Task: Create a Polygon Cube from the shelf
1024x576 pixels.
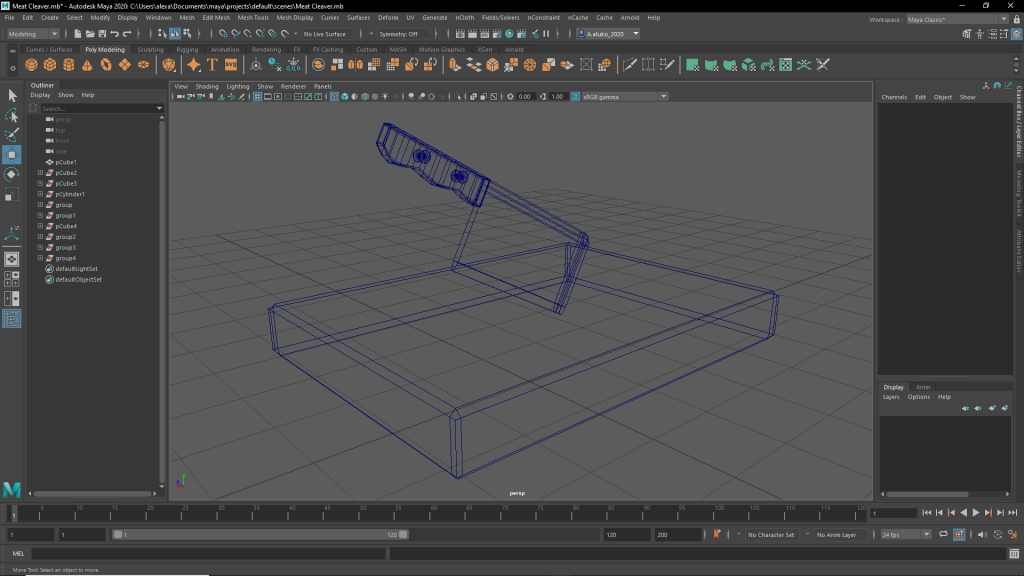Action: [x=50, y=65]
